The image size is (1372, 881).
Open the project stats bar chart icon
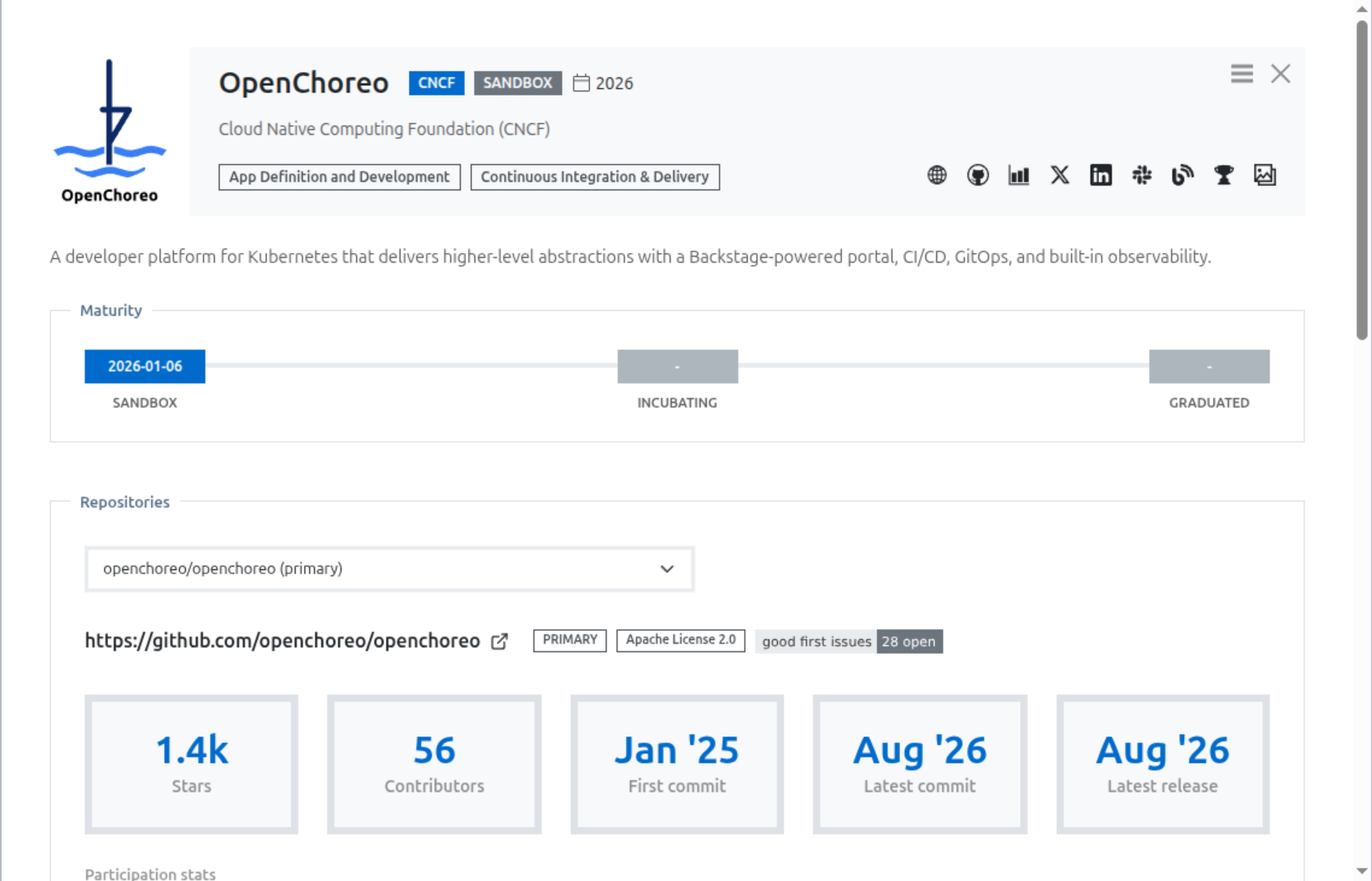click(x=1018, y=175)
